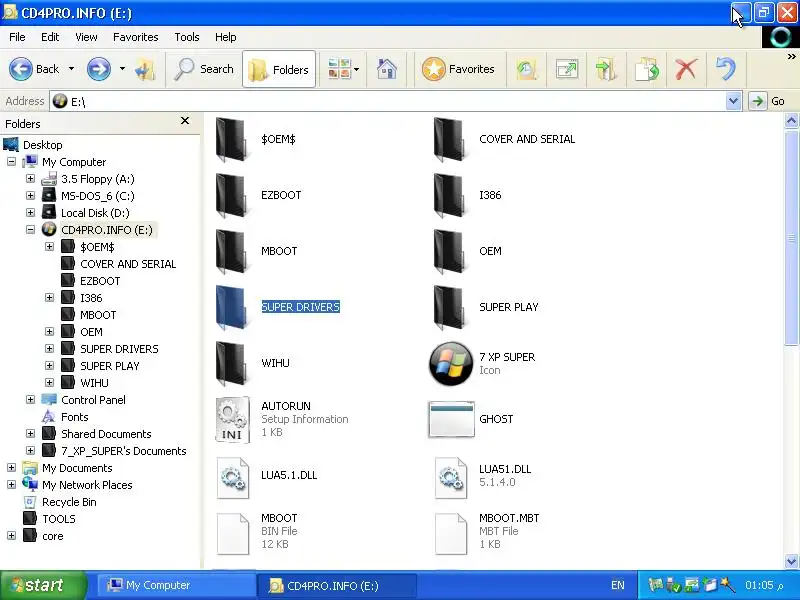Select the GHOST file icon

click(451, 419)
